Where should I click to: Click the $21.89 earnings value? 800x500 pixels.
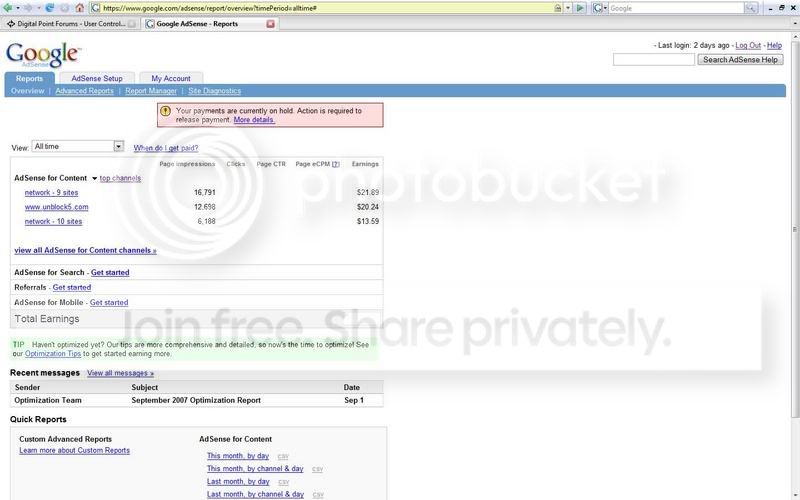tap(368, 193)
